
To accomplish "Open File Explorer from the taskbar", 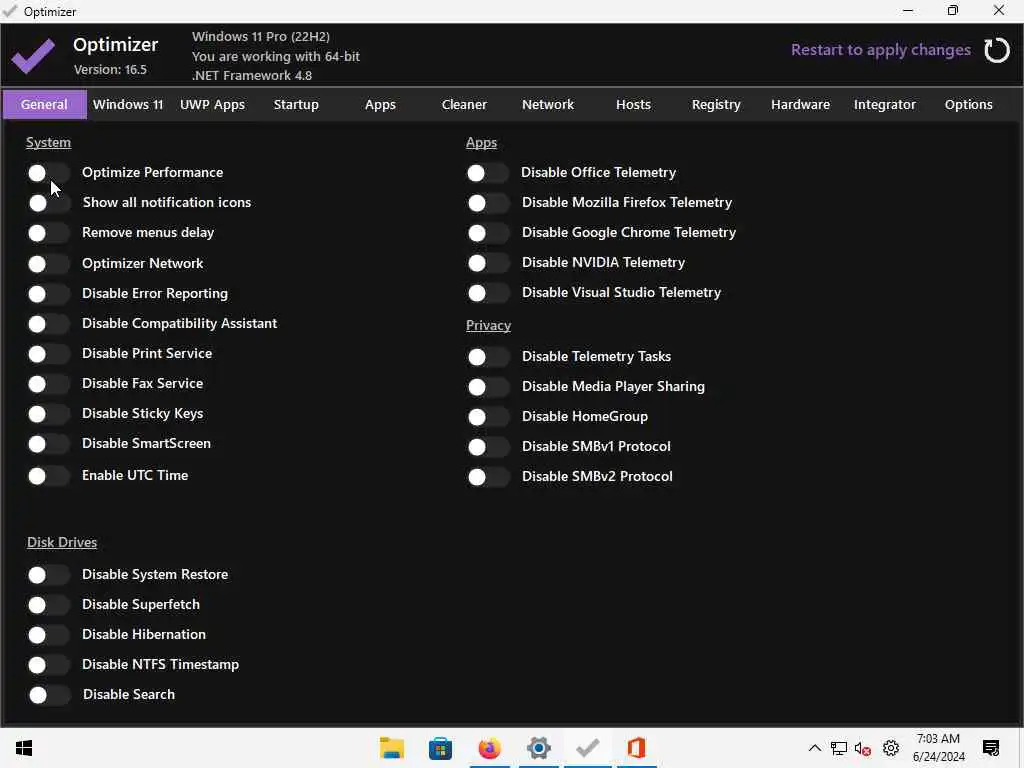I will pyautogui.click(x=392, y=748).
